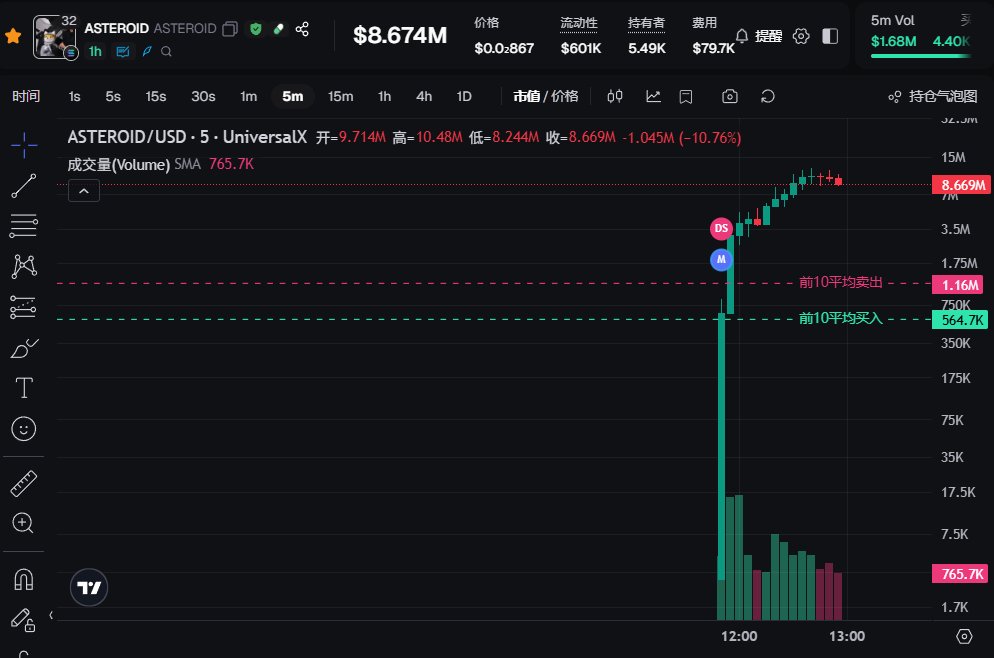Click the green pill pump icon
Screen dimensions: 994x658
278,29
